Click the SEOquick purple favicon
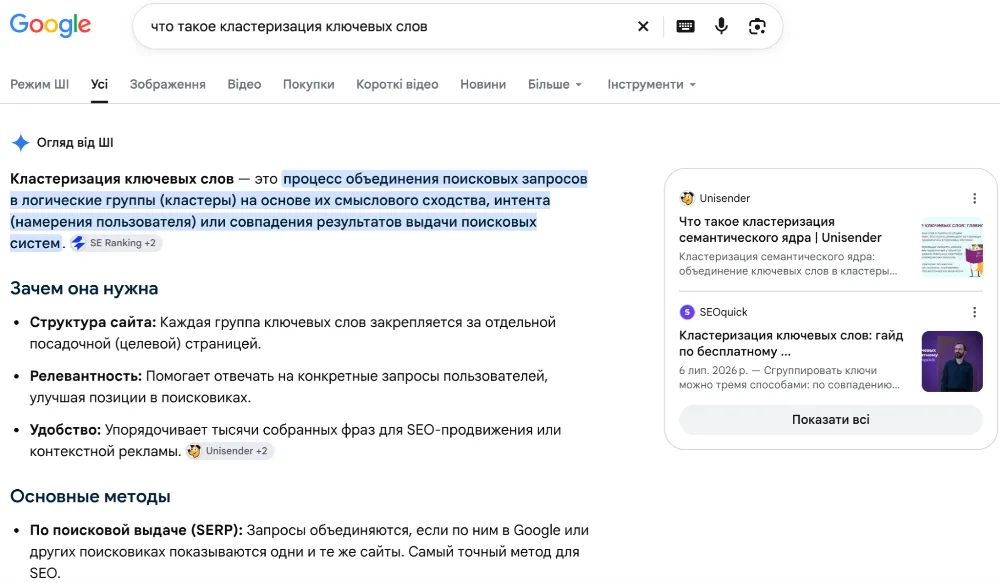 [x=687, y=312]
